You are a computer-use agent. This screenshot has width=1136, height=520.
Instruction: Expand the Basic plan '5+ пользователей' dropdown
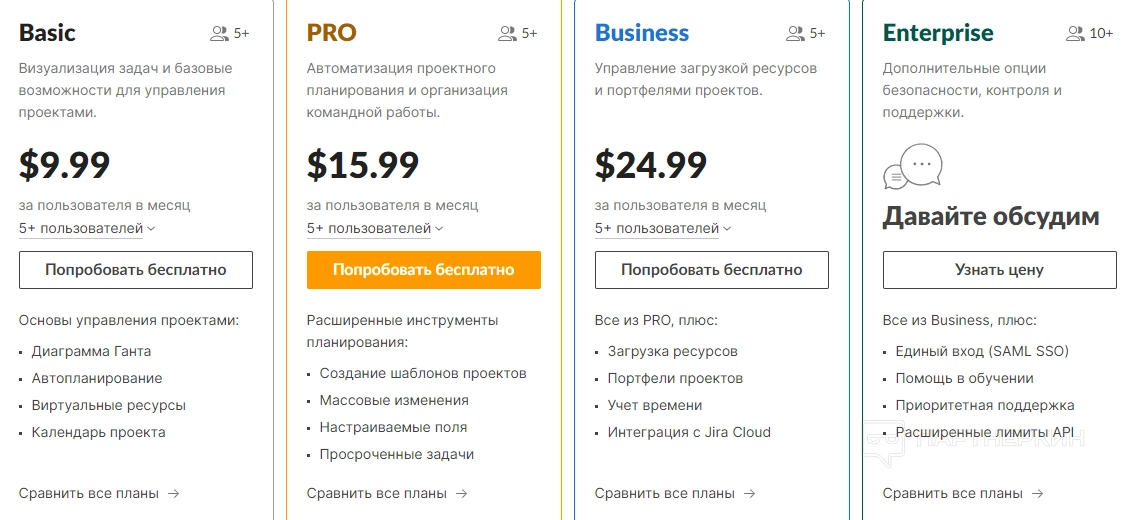pos(88,228)
